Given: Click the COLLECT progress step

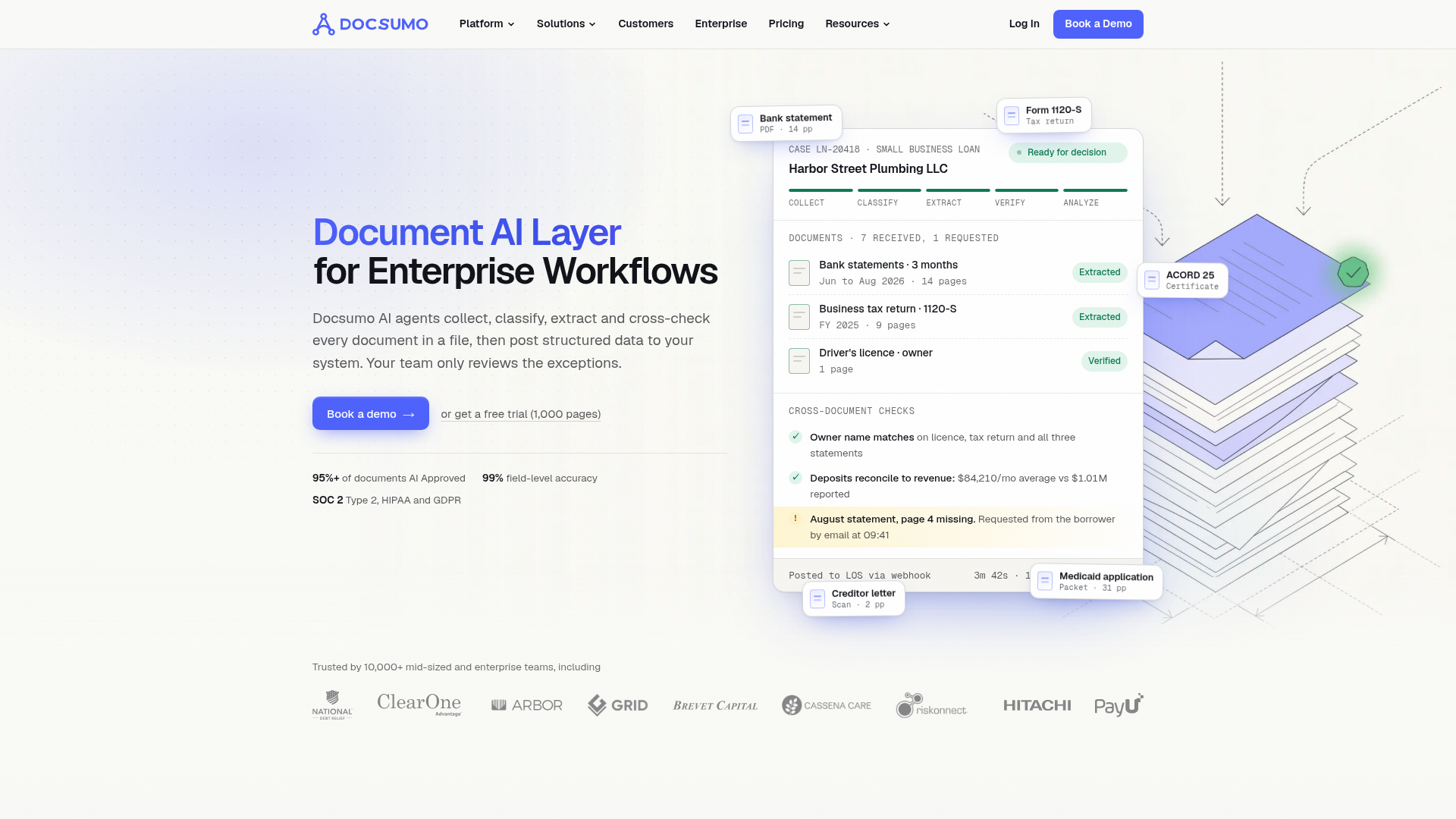Looking at the screenshot, I should pyautogui.click(x=821, y=198).
